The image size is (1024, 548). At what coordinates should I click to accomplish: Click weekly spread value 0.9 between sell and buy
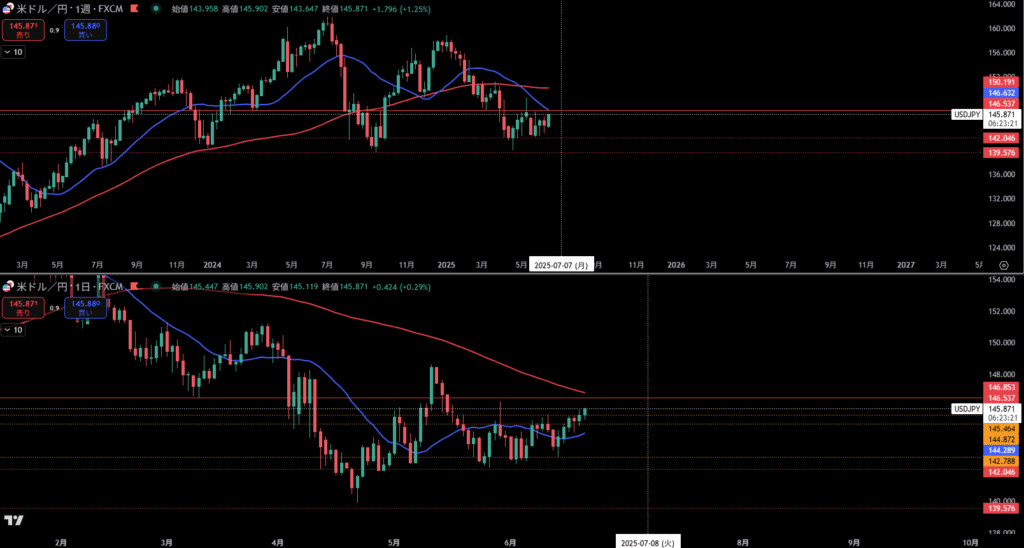click(x=54, y=30)
